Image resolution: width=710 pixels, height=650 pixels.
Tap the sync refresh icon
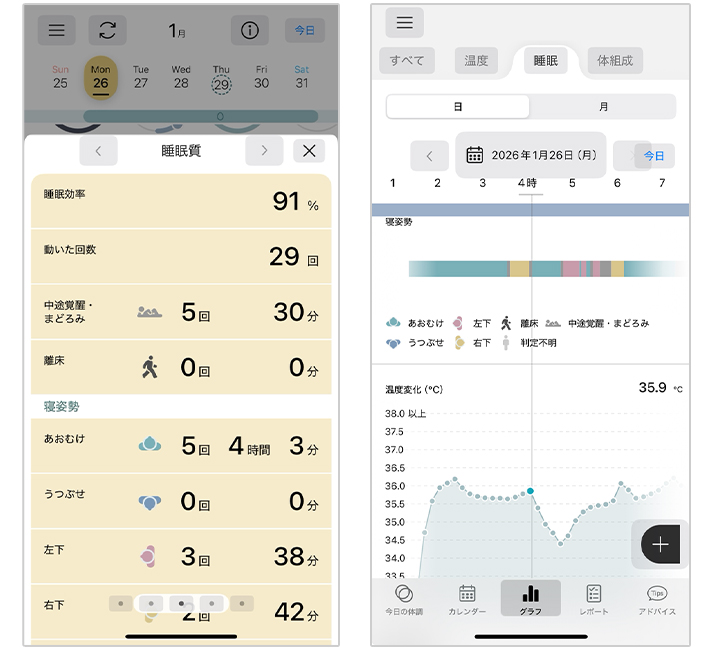(x=107, y=30)
